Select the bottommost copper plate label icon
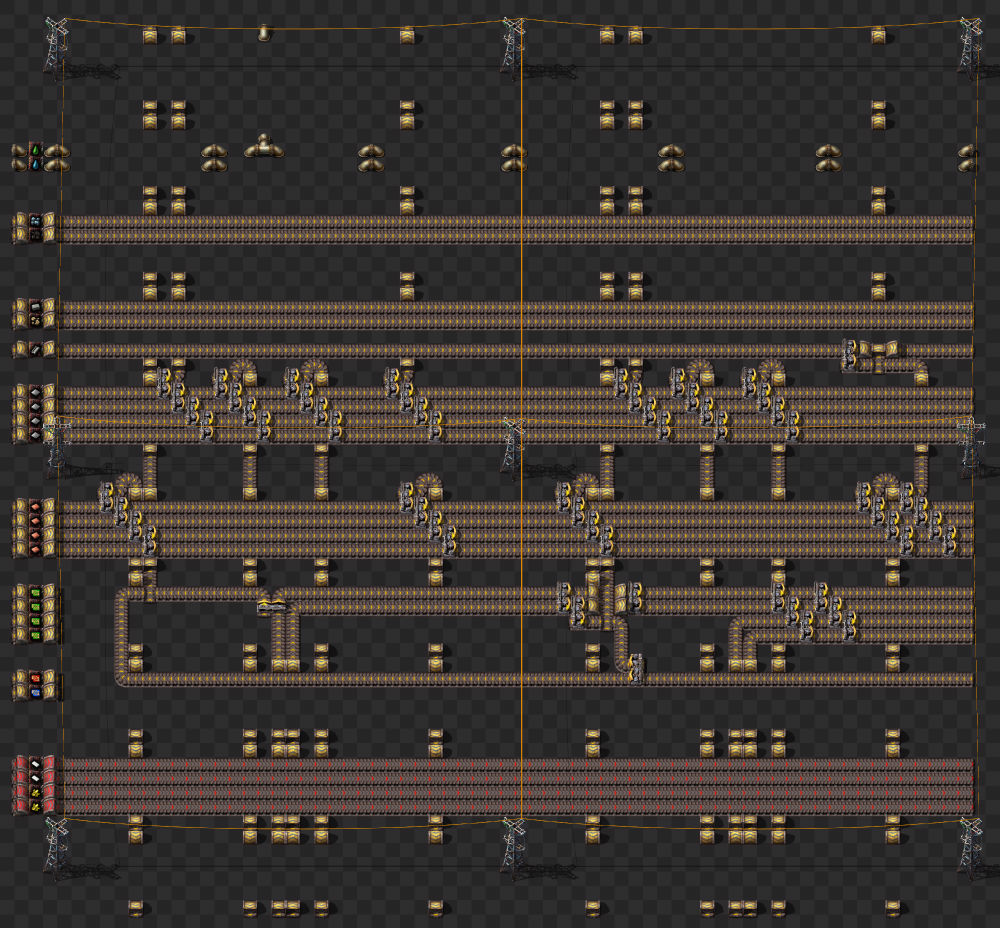 point(35,549)
